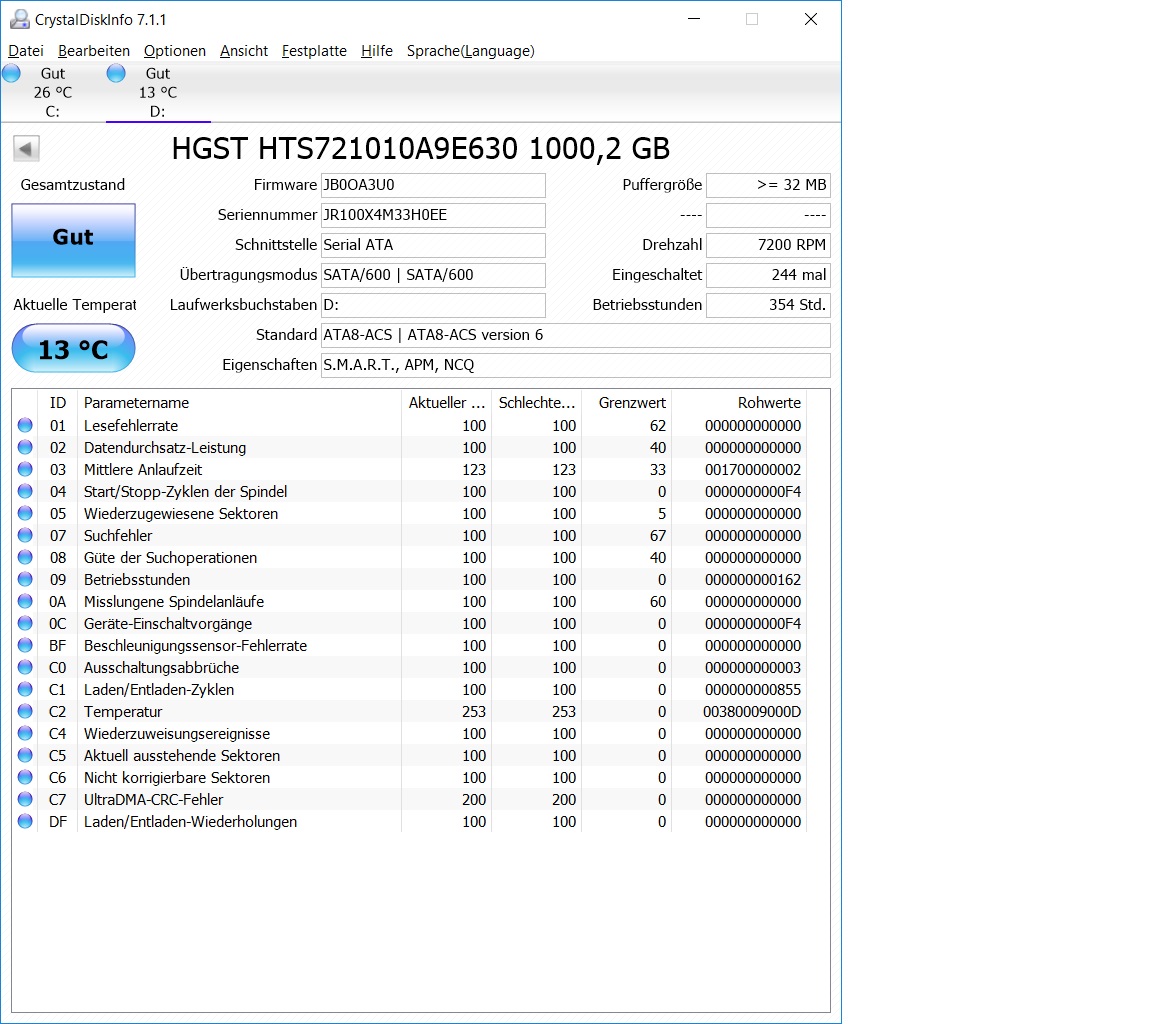Click status icon for Nicht korrigierbare Sektoren
The width and height of the screenshot is (1152, 1024).
tap(25, 778)
